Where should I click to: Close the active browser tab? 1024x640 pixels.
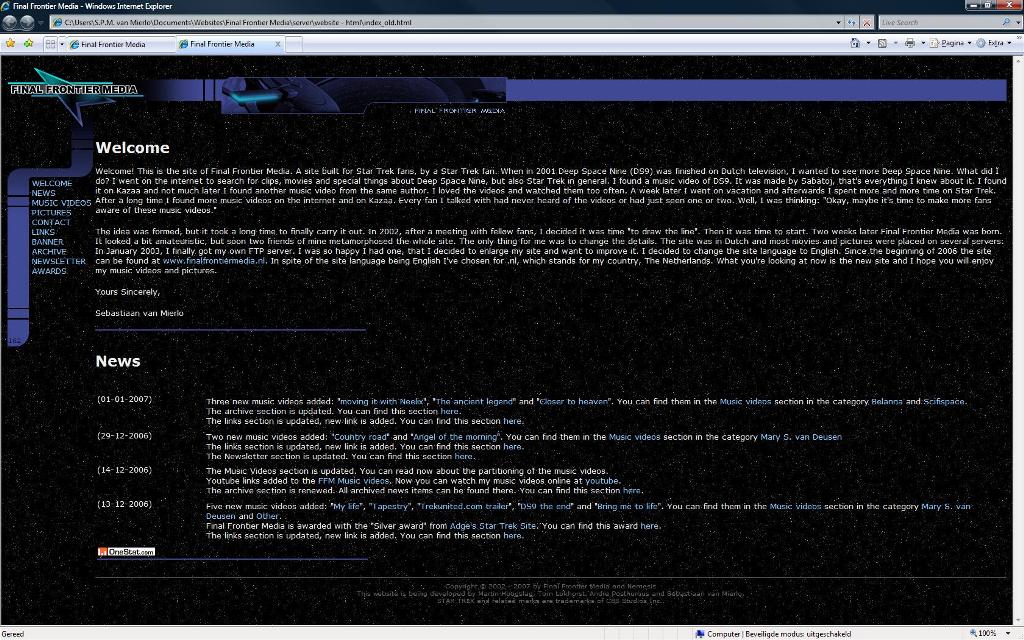278,44
